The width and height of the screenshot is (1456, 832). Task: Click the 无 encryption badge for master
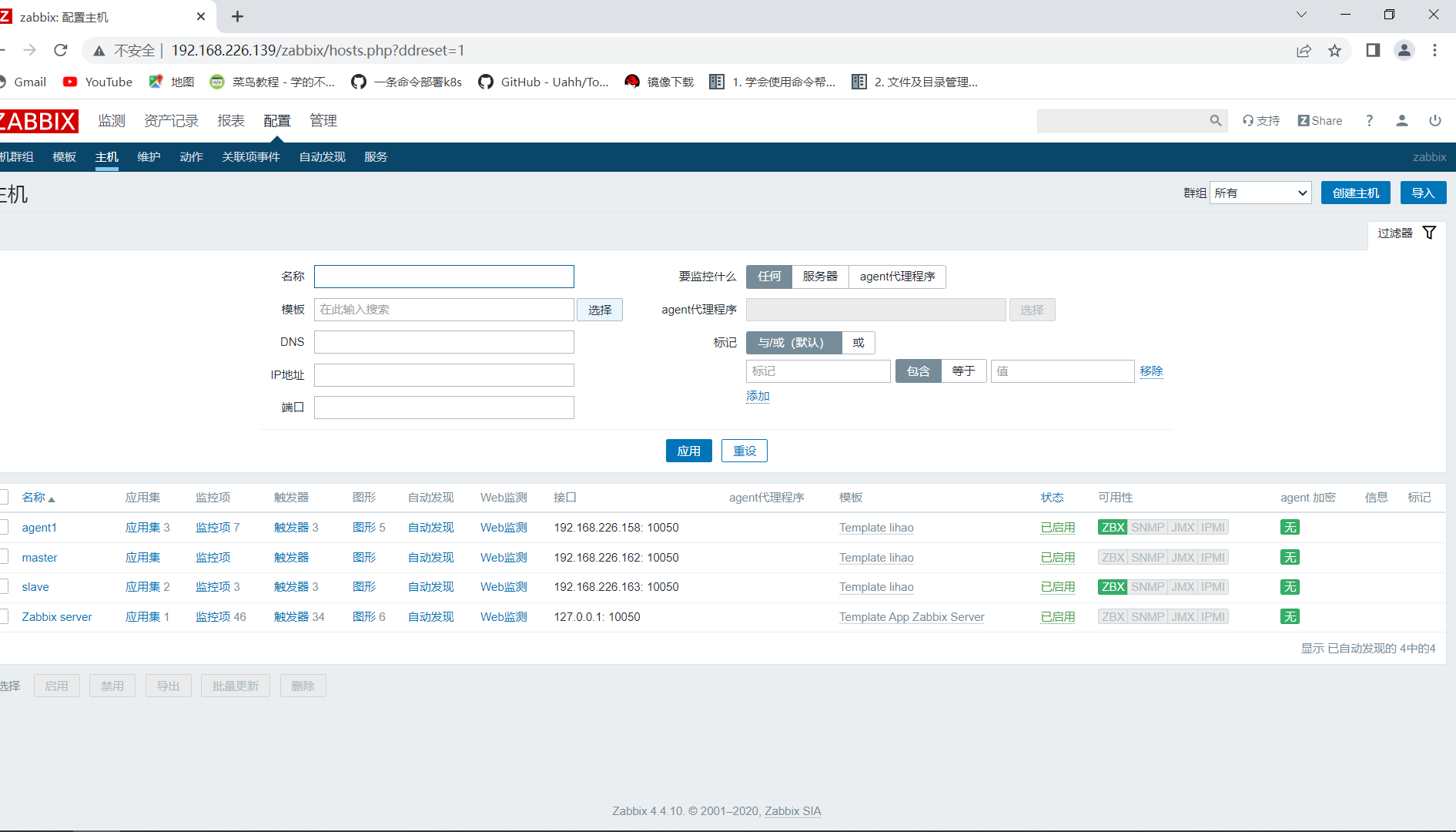[1290, 558]
